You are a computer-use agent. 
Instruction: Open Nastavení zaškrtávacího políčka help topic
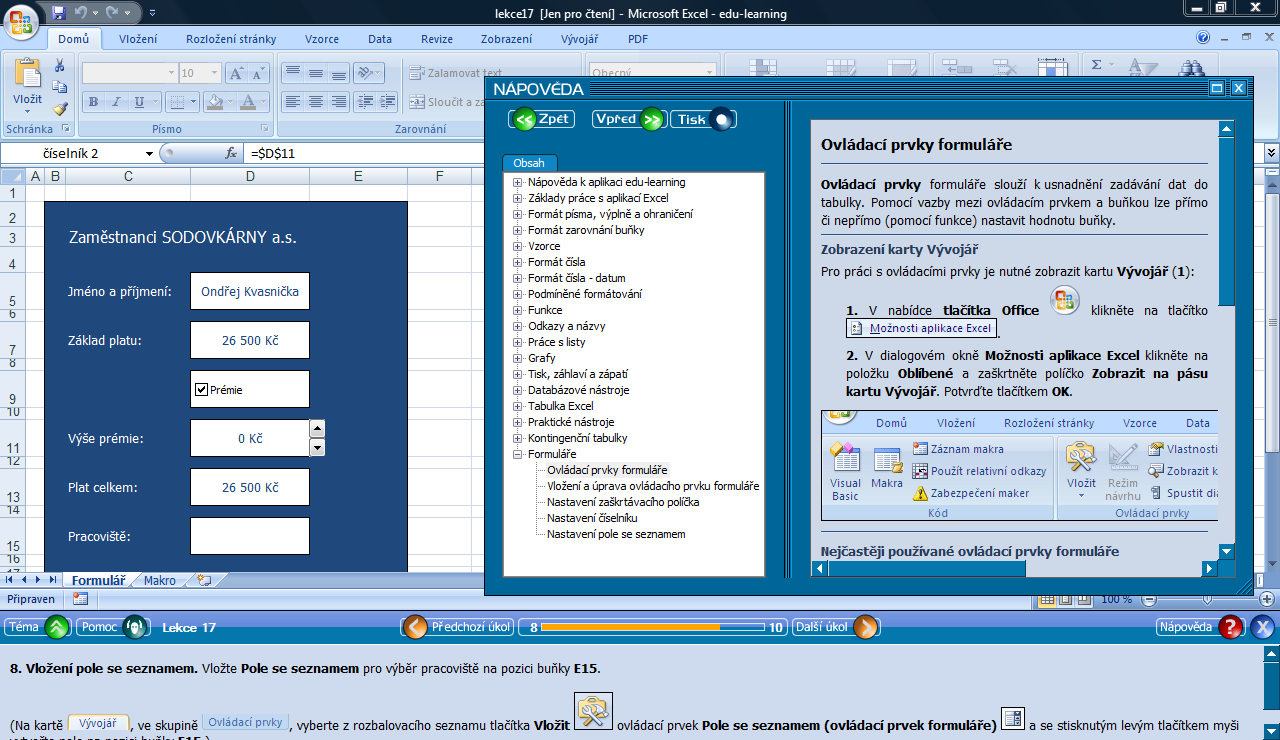coord(623,502)
